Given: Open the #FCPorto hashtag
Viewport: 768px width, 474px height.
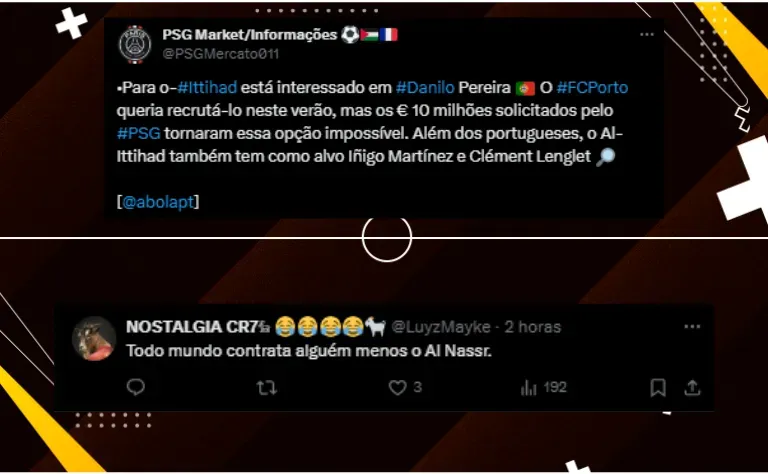Looking at the screenshot, I should (592, 87).
